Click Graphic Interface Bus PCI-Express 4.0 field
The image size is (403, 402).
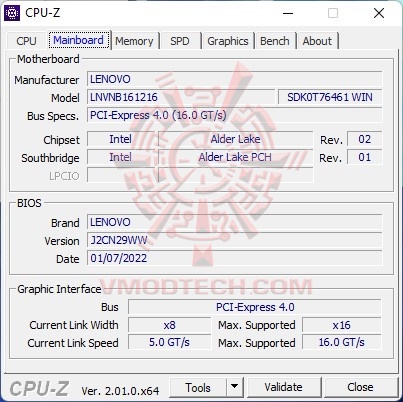click(255, 307)
